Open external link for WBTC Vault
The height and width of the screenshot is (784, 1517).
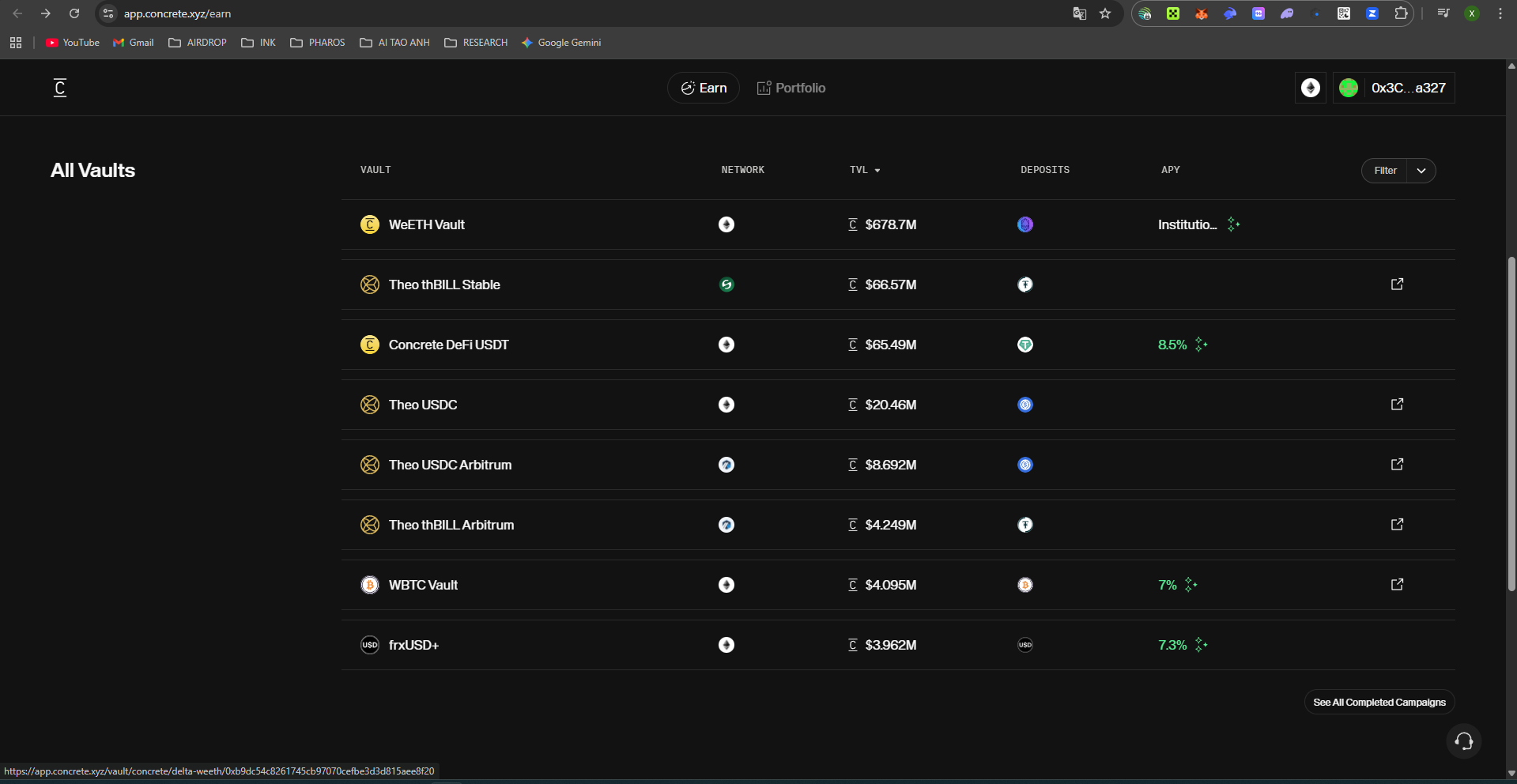[x=1398, y=584]
